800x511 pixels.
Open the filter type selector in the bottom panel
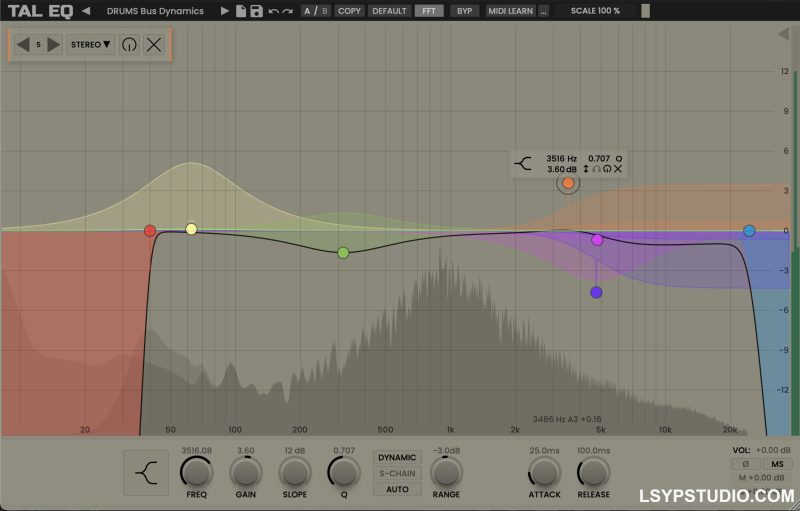tap(146, 473)
